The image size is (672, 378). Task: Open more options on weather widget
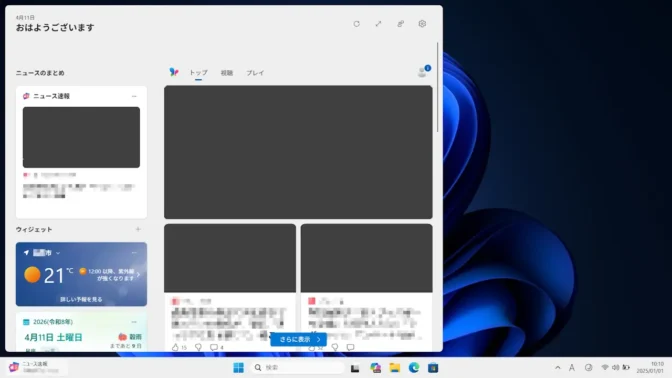coord(134,253)
